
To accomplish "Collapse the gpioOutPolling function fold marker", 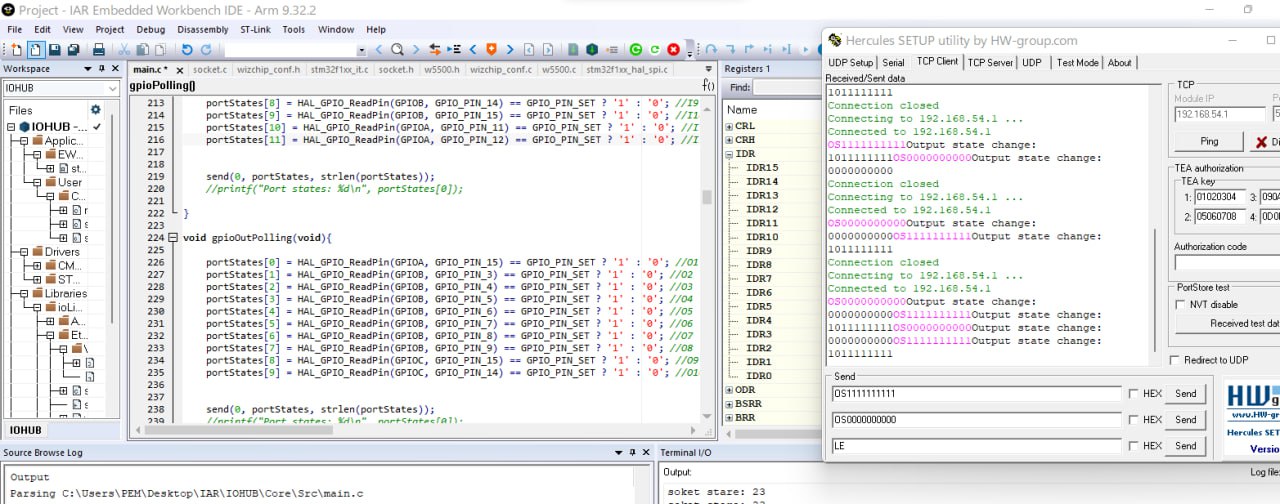I will tap(173, 238).
